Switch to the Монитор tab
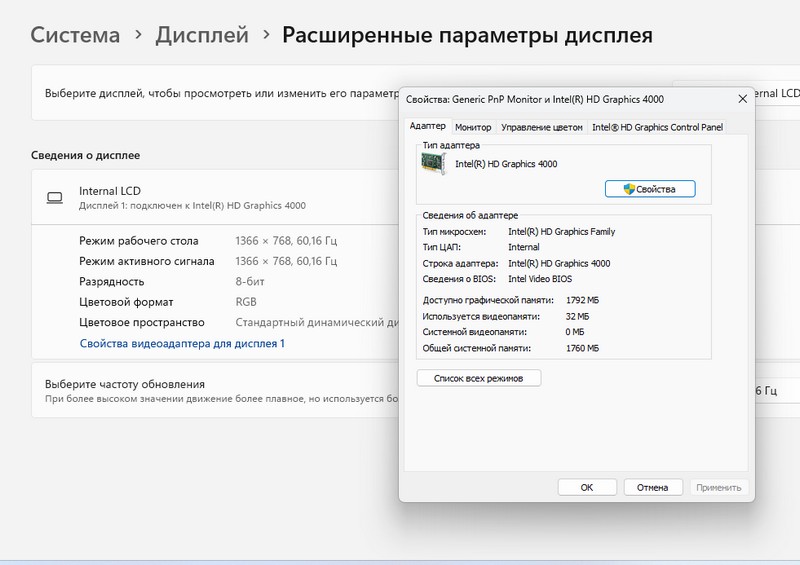This screenshot has width=800, height=565. (x=473, y=127)
